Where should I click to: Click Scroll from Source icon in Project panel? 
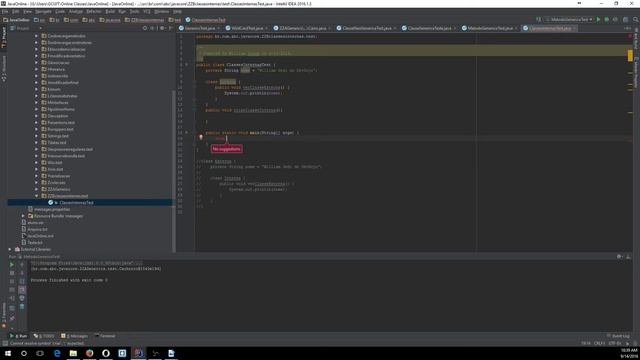(x=145, y=28)
